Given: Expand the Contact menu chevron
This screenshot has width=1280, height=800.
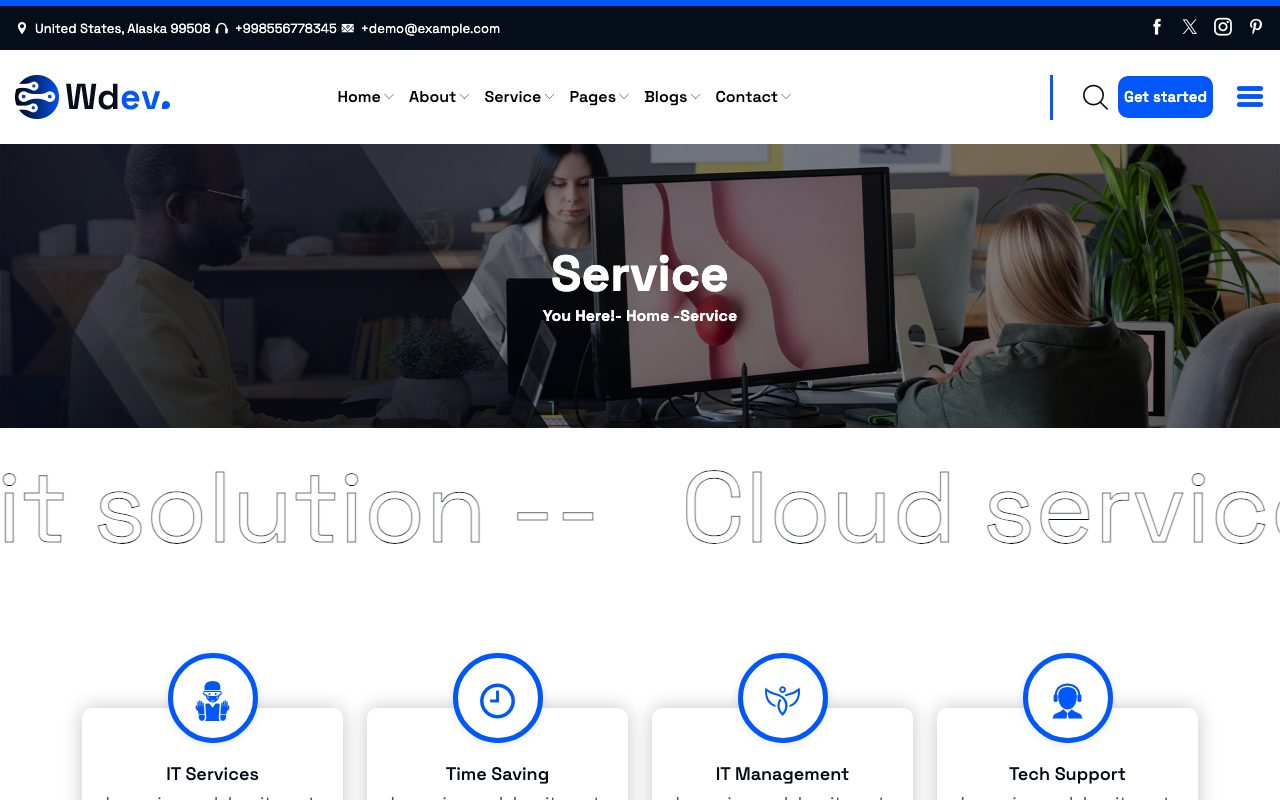Looking at the screenshot, I should click(x=786, y=97).
